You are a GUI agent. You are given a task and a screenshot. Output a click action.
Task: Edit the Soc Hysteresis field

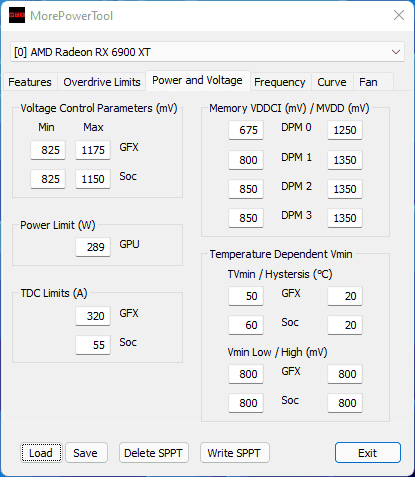[x=345, y=325]
